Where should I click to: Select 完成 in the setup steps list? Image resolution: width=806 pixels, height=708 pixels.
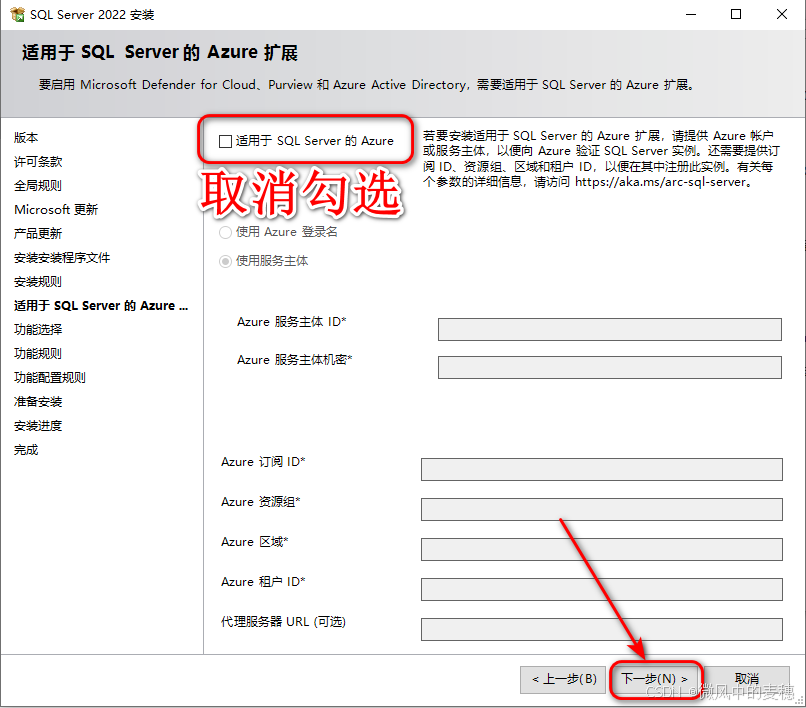pyautogui.click(x=26, y=450)
